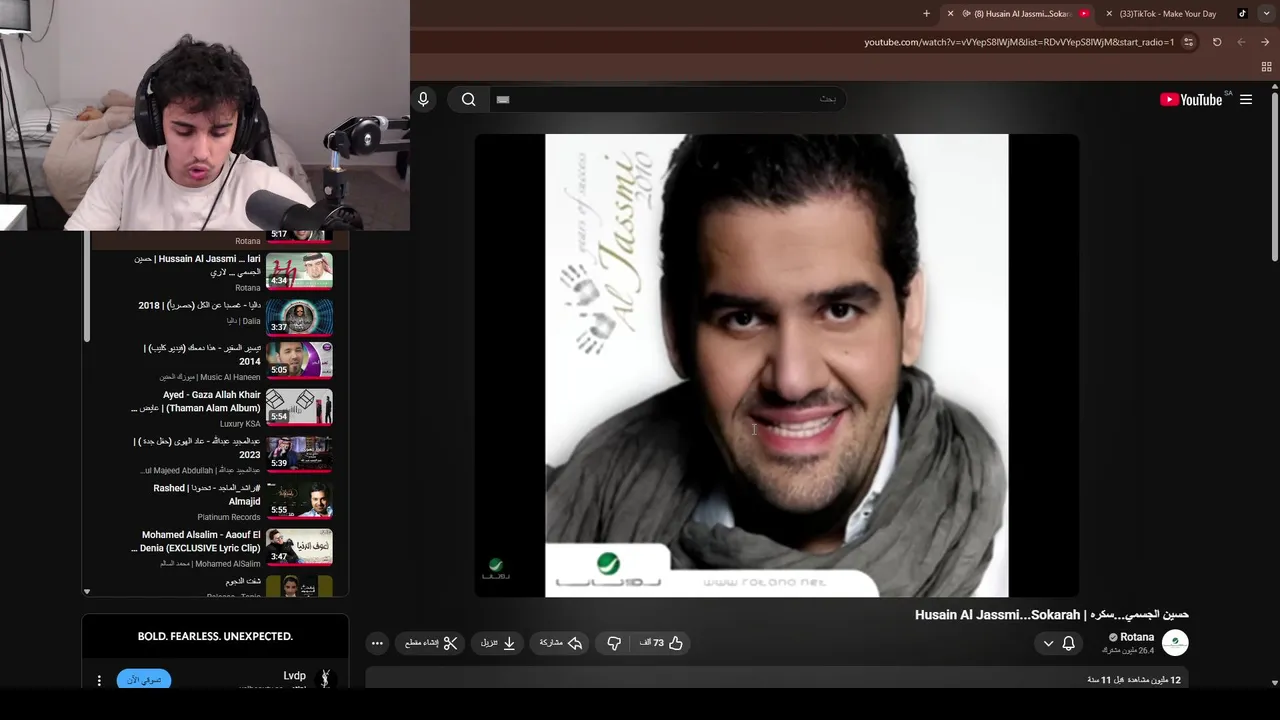Select the Ayed - Gaza Allah Khair title
Viewport: 1280px width, 720px height.
tap(196, 401)
